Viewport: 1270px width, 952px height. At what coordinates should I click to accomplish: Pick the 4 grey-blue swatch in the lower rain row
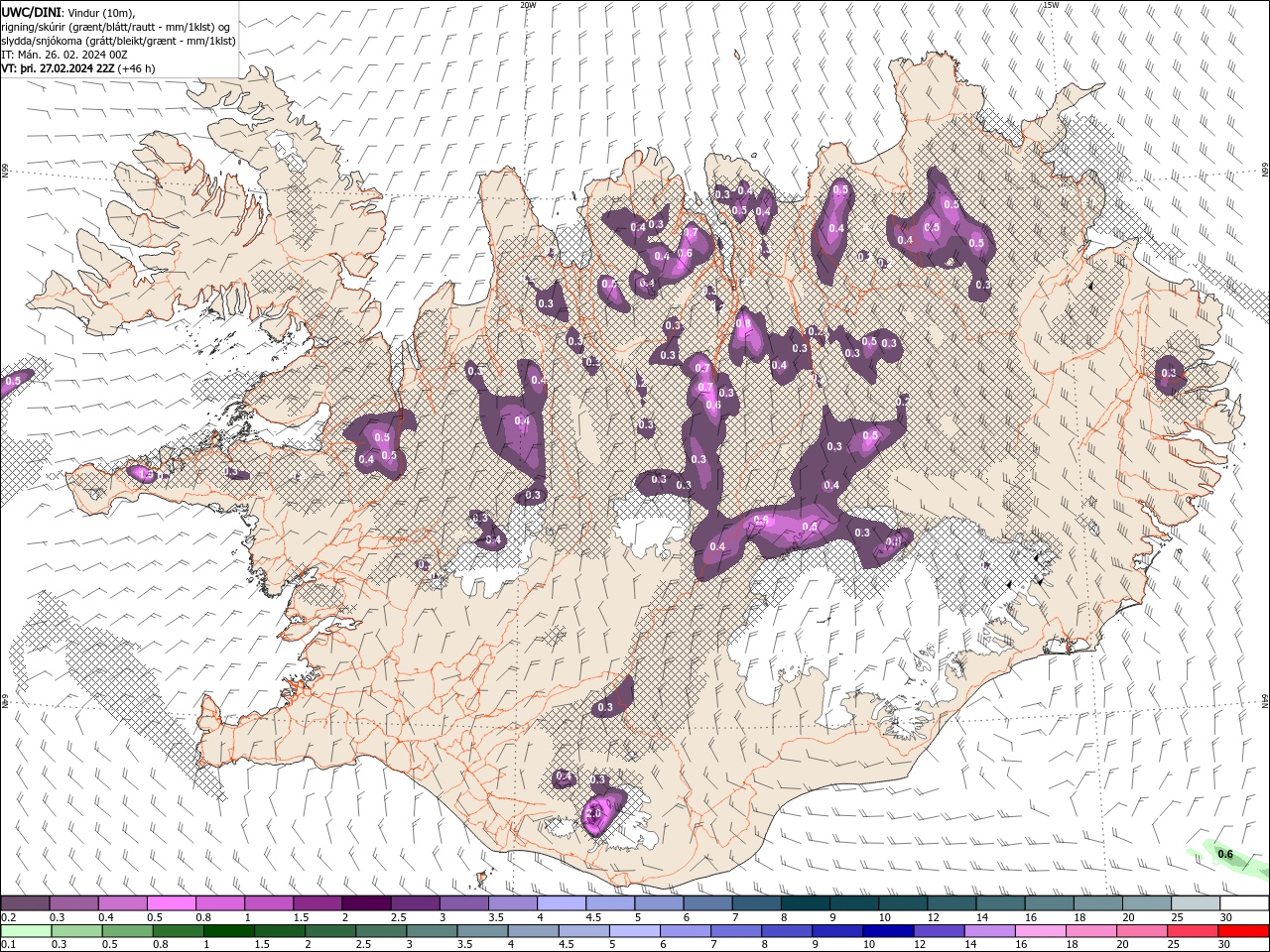pyautogui.click(x=533, y=930)
